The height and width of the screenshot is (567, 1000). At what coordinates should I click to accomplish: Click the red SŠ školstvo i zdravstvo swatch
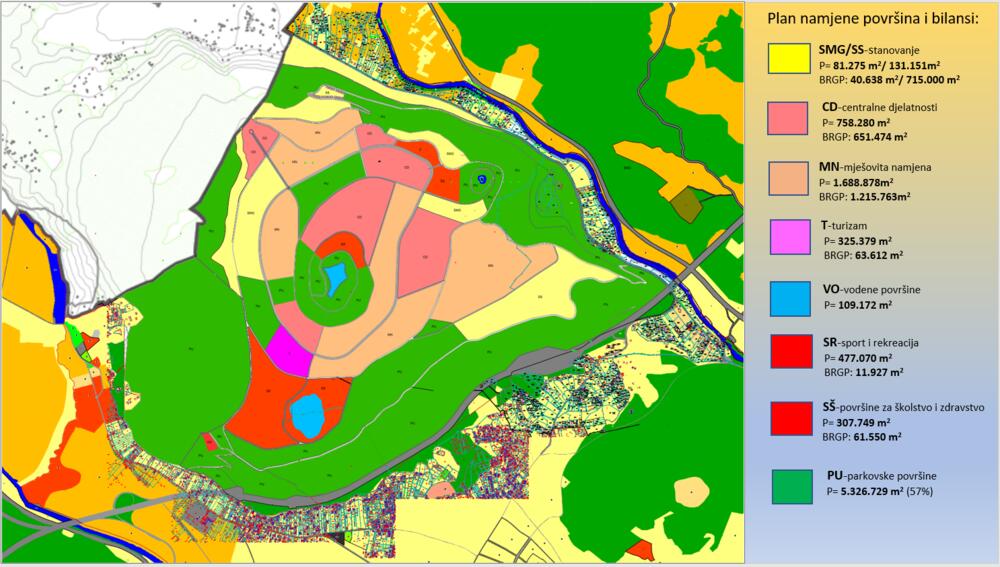coord(789,420)
